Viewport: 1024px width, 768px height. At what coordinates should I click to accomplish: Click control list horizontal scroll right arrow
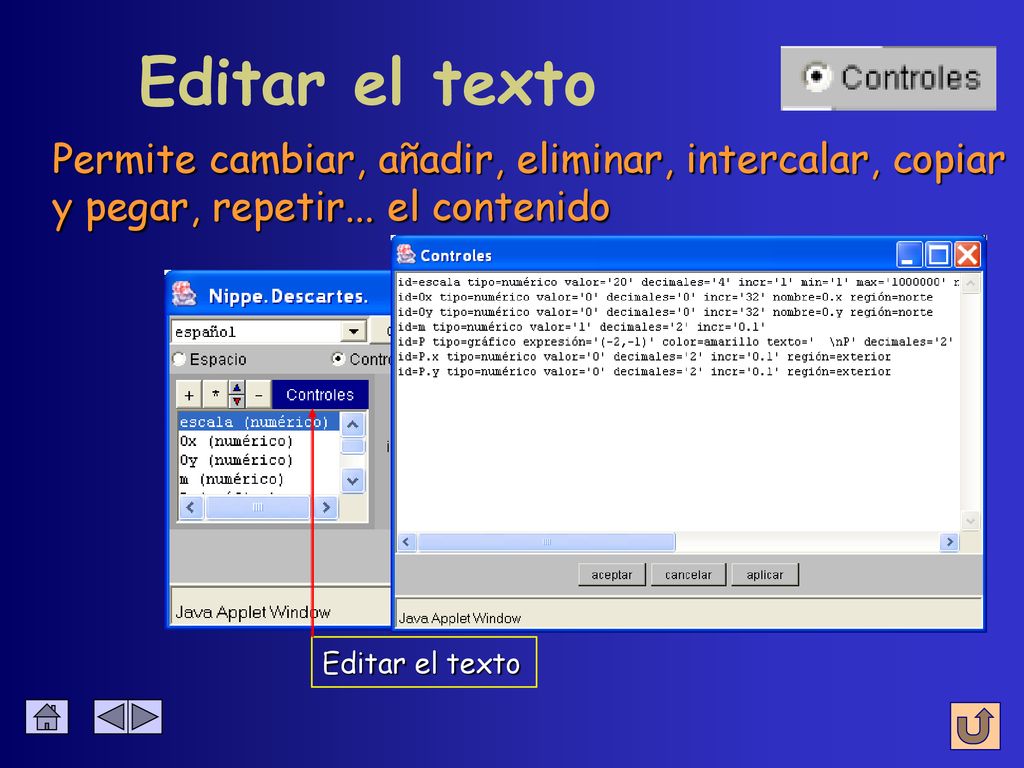pos(326,507)
